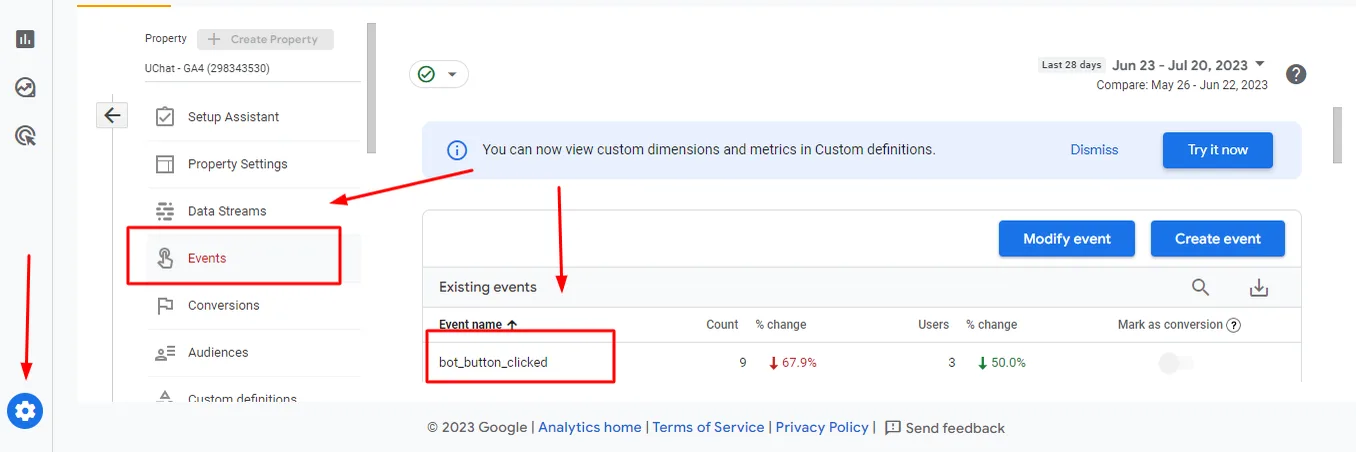Click the property column scrollbar
The image size is (1356, 452).
point(372,88)
